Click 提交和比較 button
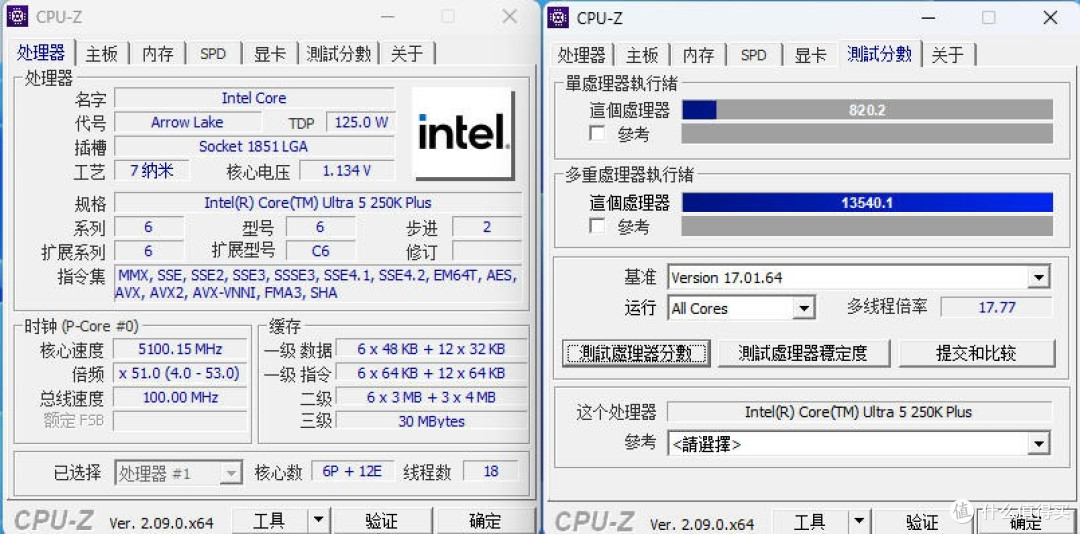Screen dimensions: 1080x534 [x=976, y=353]
